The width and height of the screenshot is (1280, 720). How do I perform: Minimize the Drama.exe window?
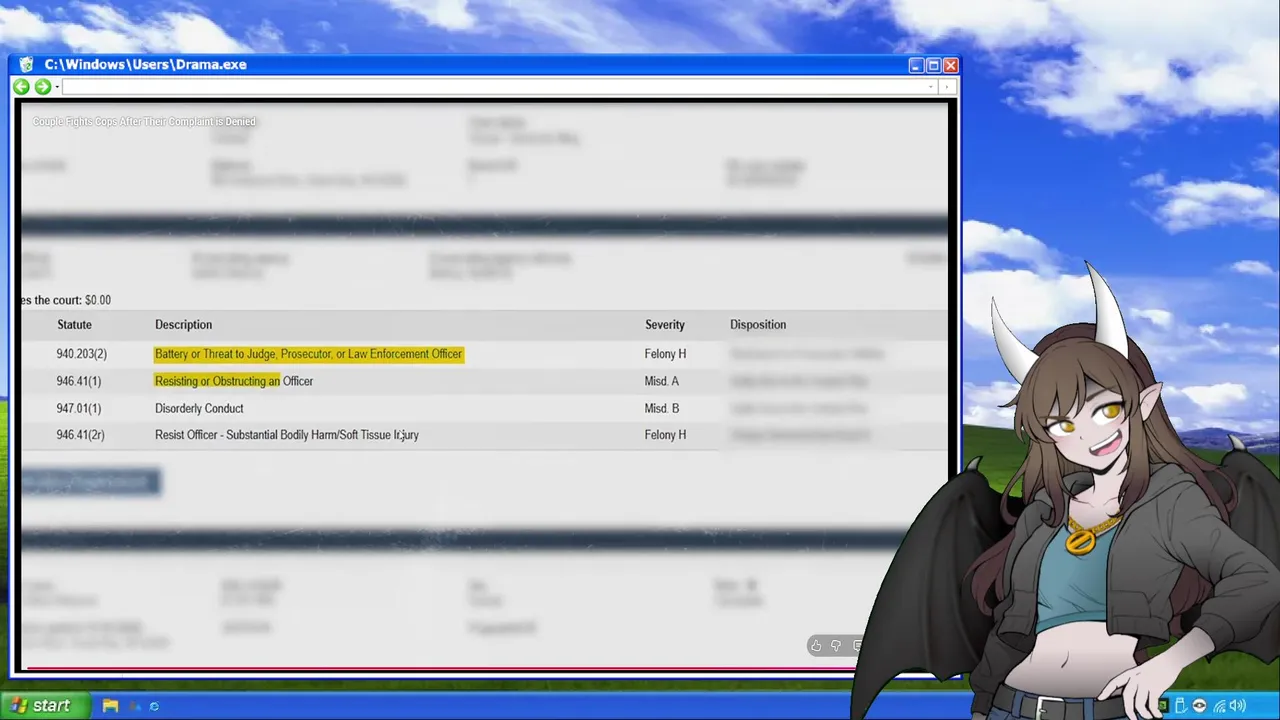click(x=916, y=65)
